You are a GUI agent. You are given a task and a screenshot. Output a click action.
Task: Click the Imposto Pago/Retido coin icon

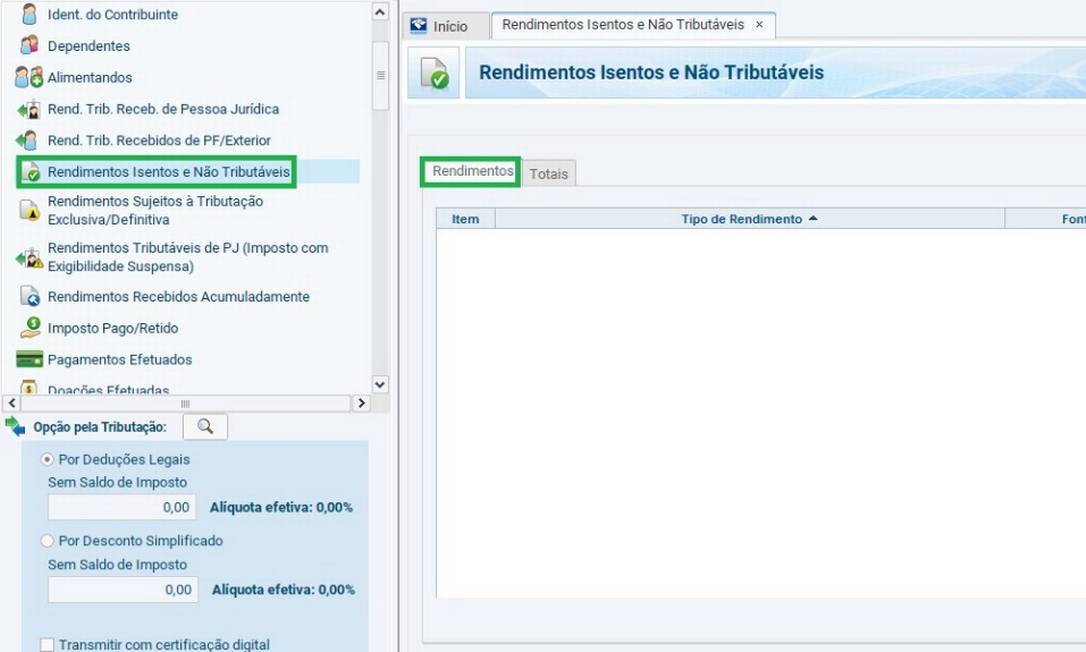click(30, 328)
